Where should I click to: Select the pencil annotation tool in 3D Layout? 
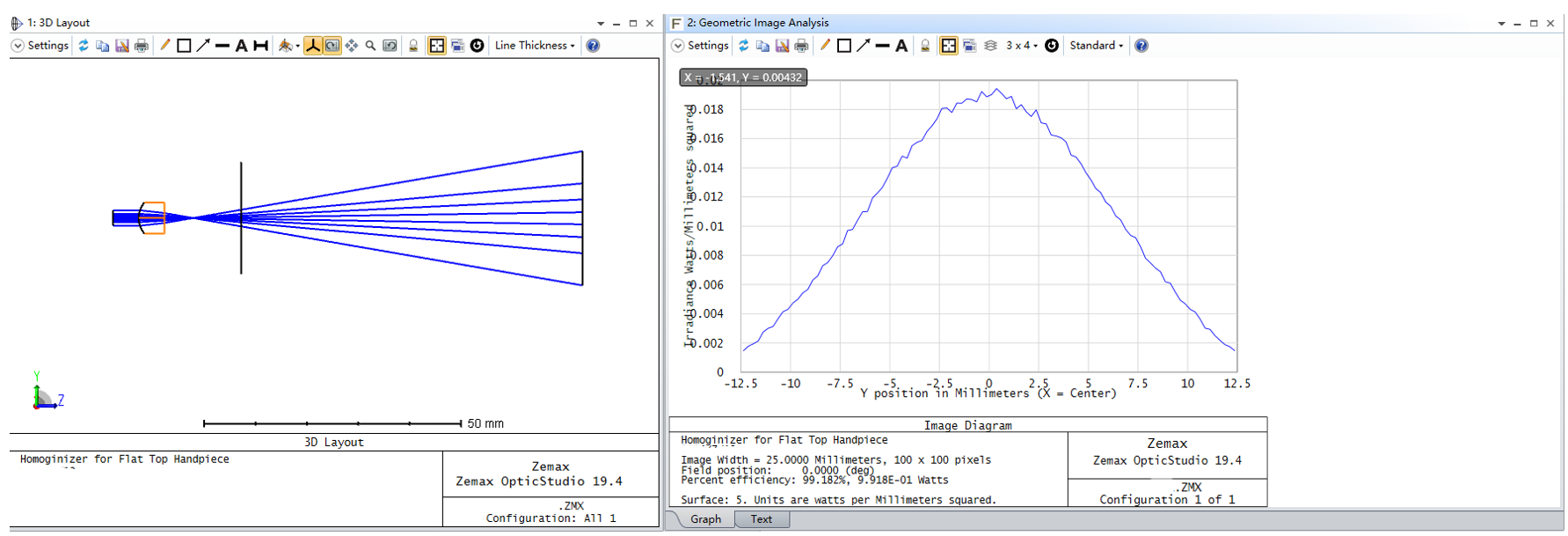click(x=164, y=46)
